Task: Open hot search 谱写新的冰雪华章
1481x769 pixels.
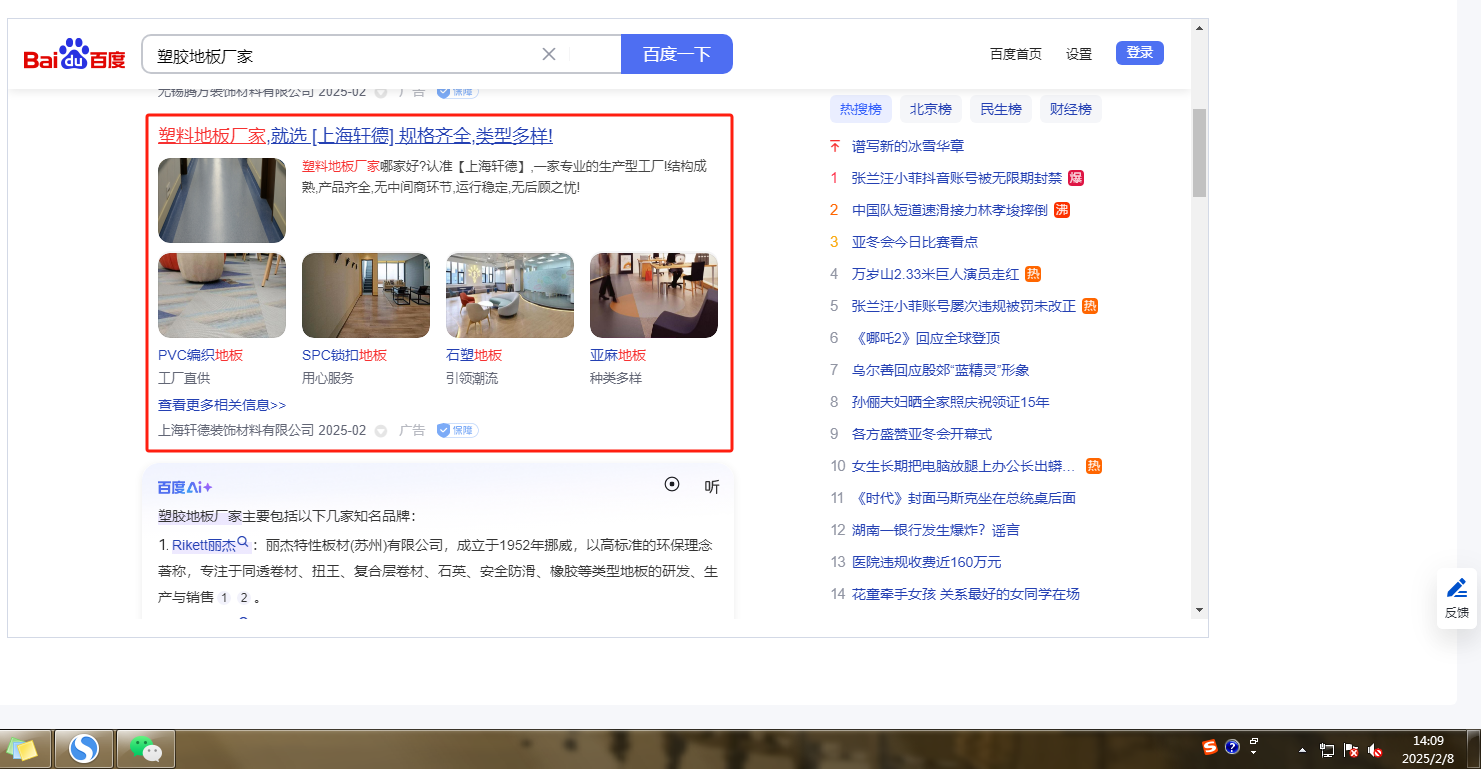Action: pos(908,146)
